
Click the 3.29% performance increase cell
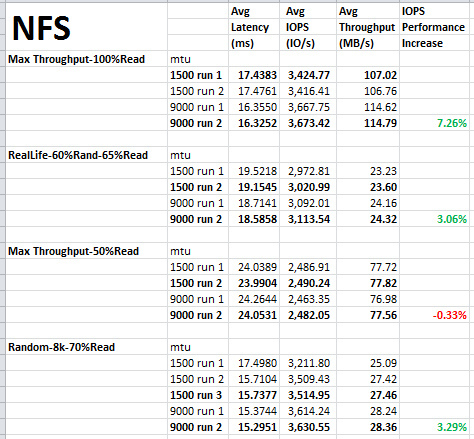pyautogui.click(x=435, y=427)
